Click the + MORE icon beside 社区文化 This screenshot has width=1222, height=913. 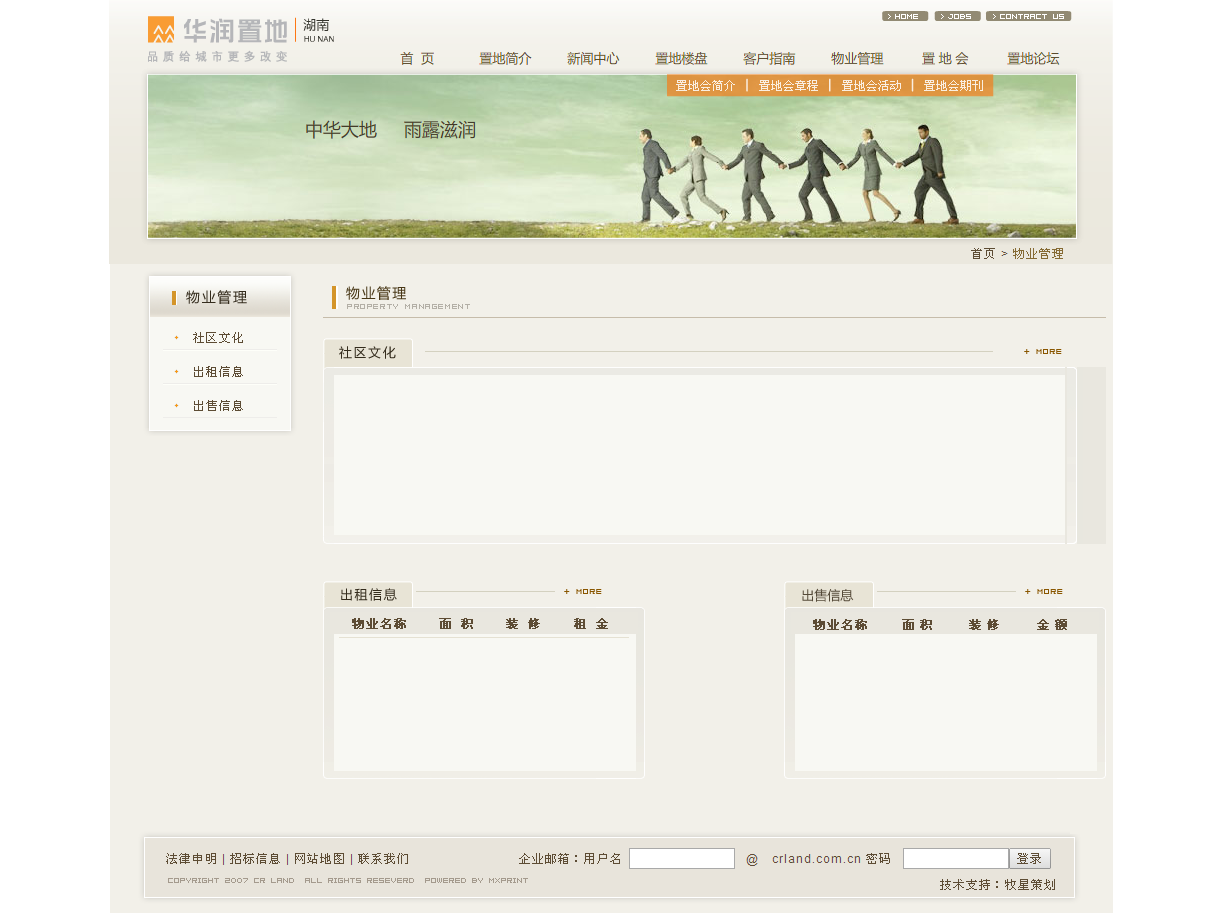tap(1042, 351)
